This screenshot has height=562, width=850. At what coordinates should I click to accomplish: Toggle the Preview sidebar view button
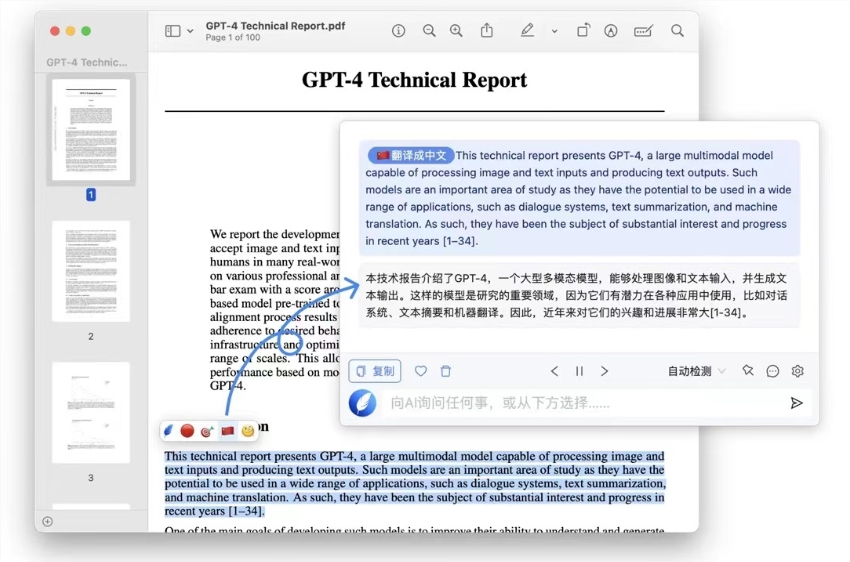(172, 31)
